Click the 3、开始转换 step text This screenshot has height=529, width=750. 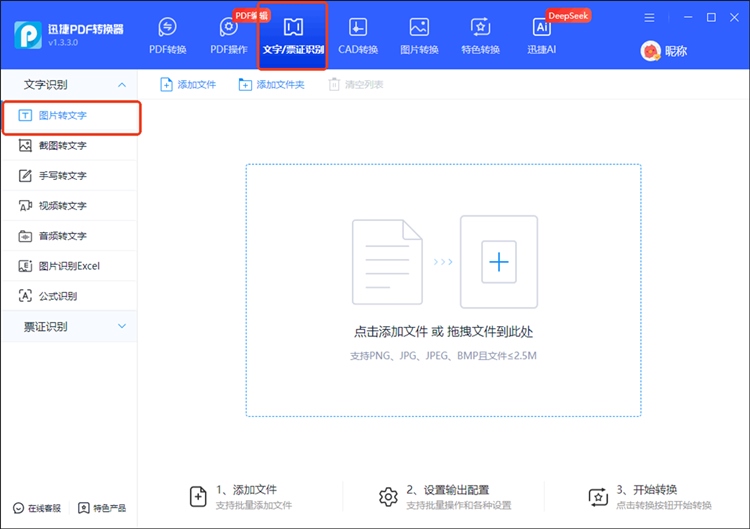click(647, 490)
